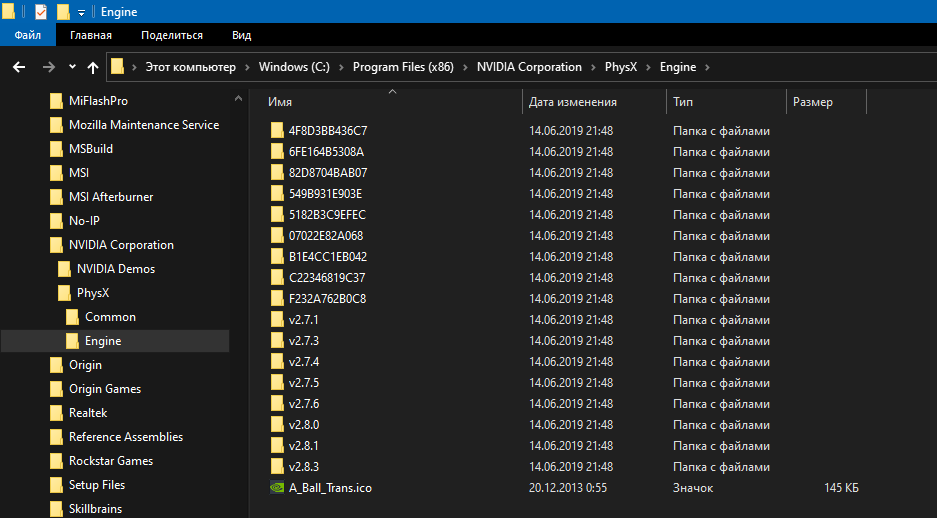The image size is (937, 518).
Task: Expand the chevron after 'Windows (C:)' in path
Action: tap(341, 68)
